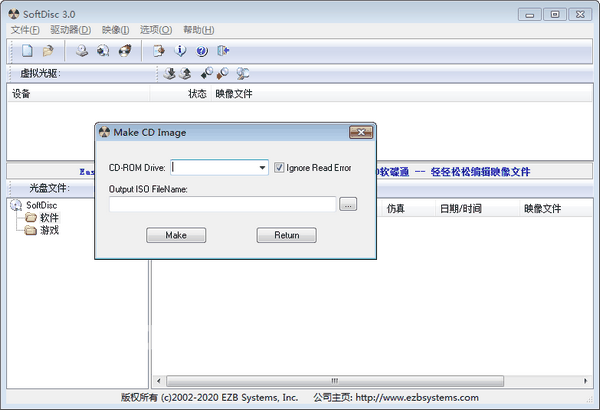The height and width of the screenshot is (410, 600).
Task: Toggle the Ignore Read Error checkbox
Action: point(279,168)
